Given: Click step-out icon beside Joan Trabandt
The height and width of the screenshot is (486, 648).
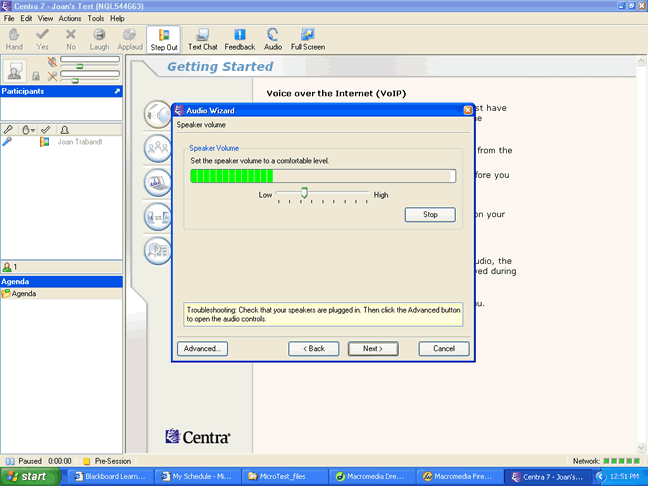Looking at the screenshot, I should pos(44,142).
